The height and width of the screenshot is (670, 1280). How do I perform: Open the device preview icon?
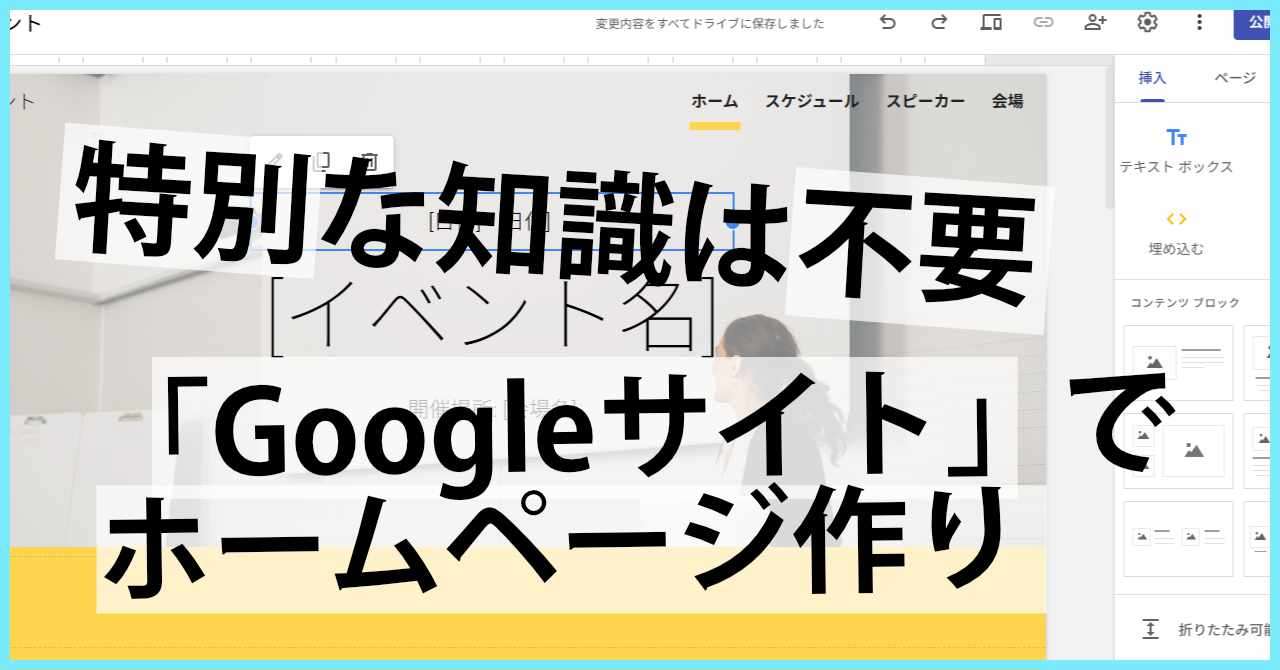tap(991, 22)
